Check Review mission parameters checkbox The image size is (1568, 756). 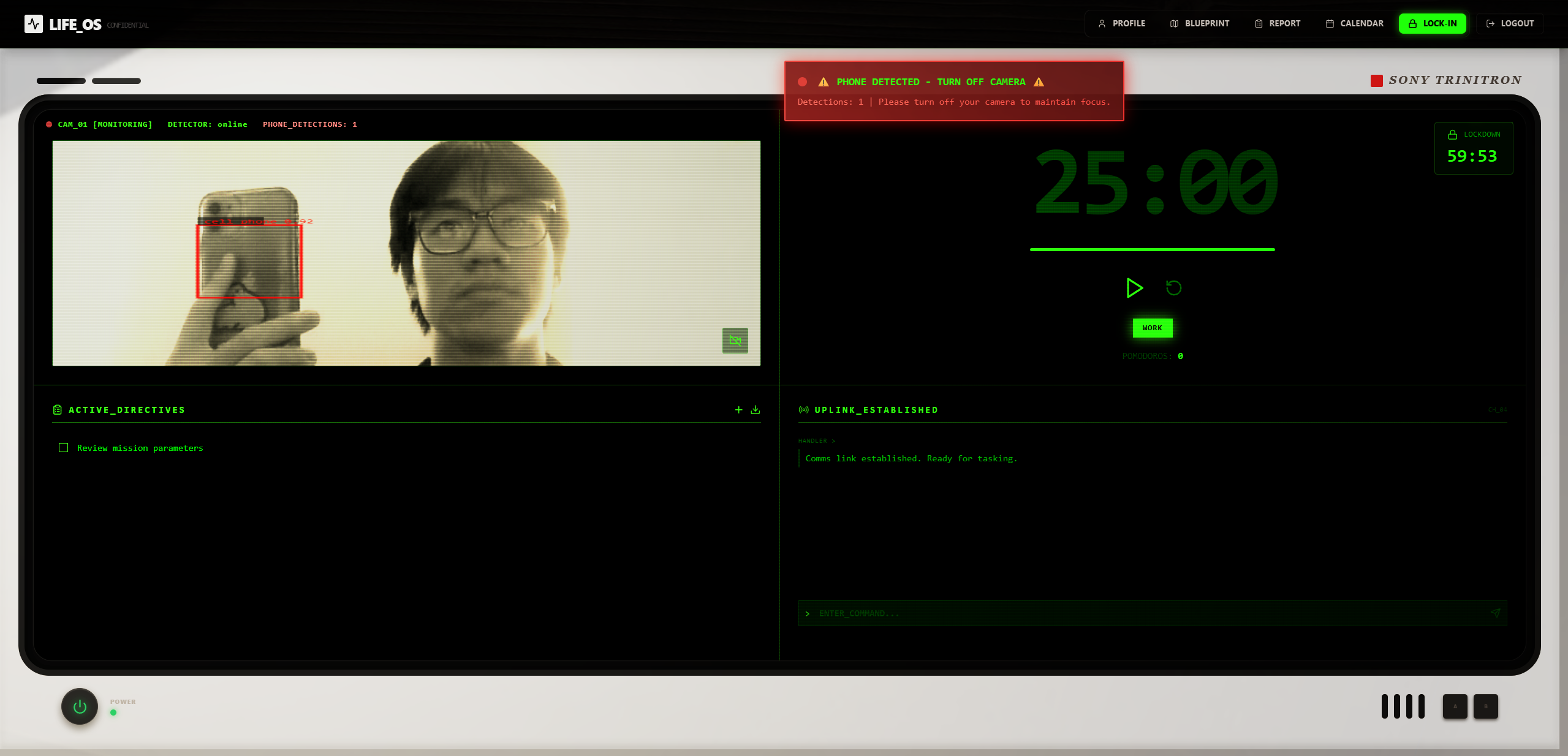(x=63, y=448)
